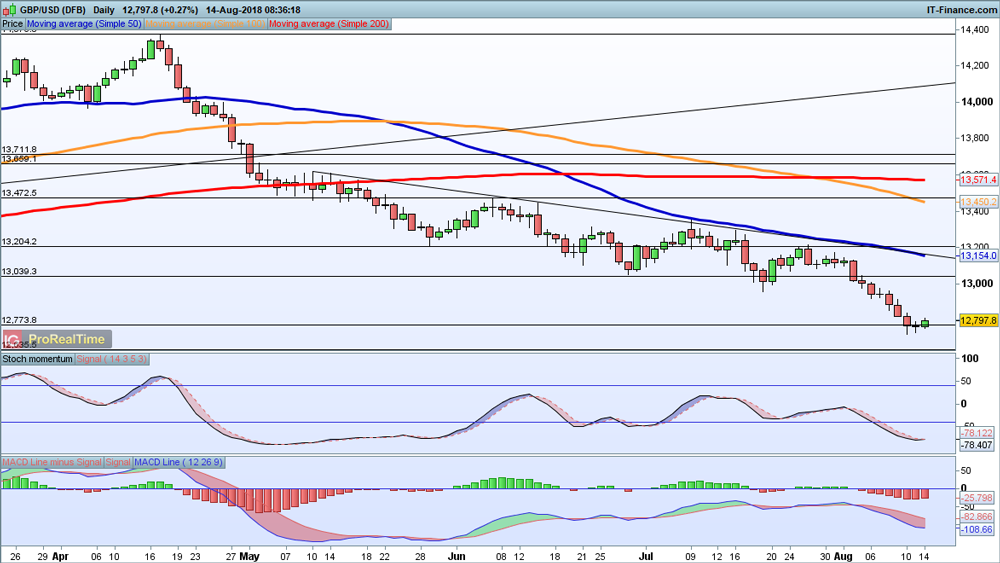Click the 12,773.8 horizontal level label
Viewport: 1000px width, 563px height.
pyautogui.click(x=19, y=320)
